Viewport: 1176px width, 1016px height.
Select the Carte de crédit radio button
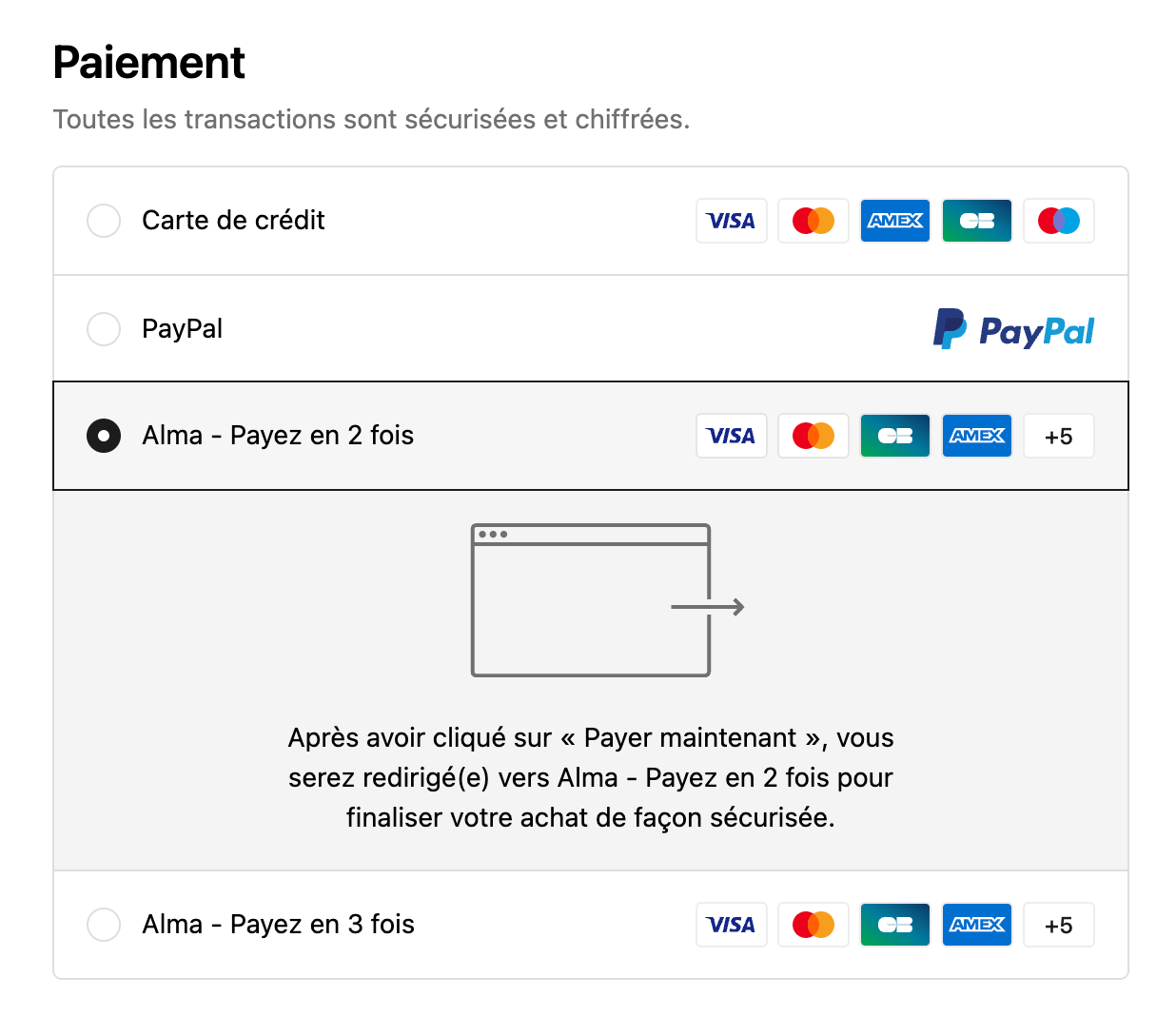pyautogui.click(x=104, y=221)
